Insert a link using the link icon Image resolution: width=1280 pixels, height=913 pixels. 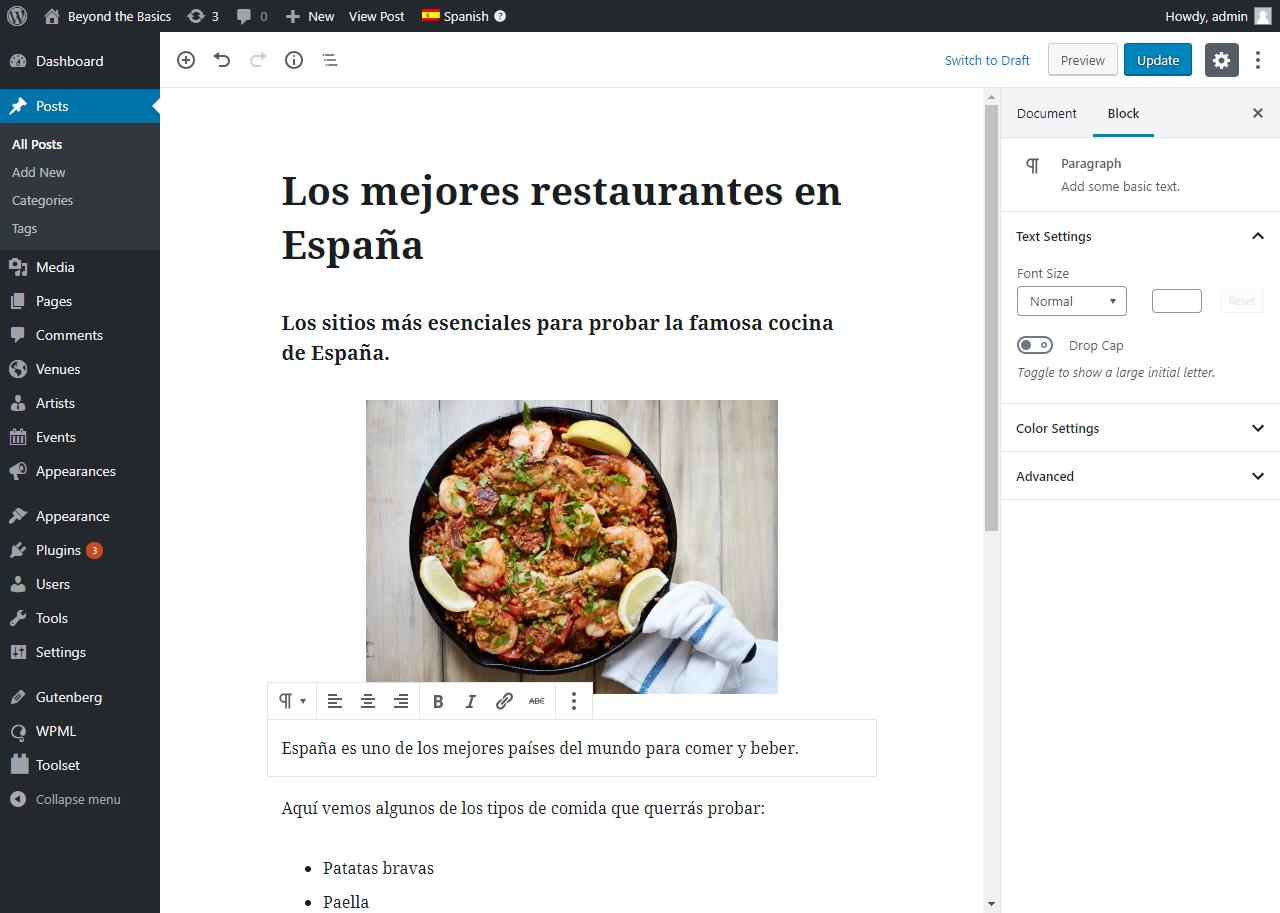(x=504, y=701)
